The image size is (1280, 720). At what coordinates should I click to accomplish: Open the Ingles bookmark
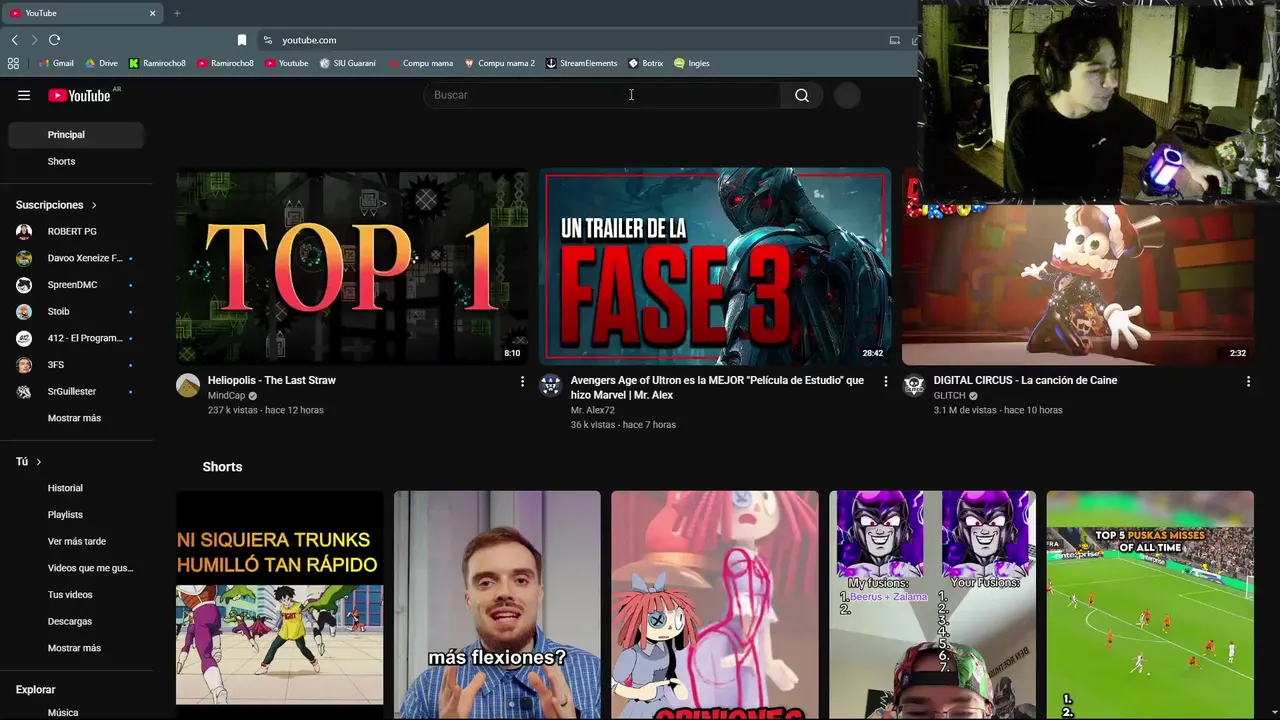coord(691,63)
